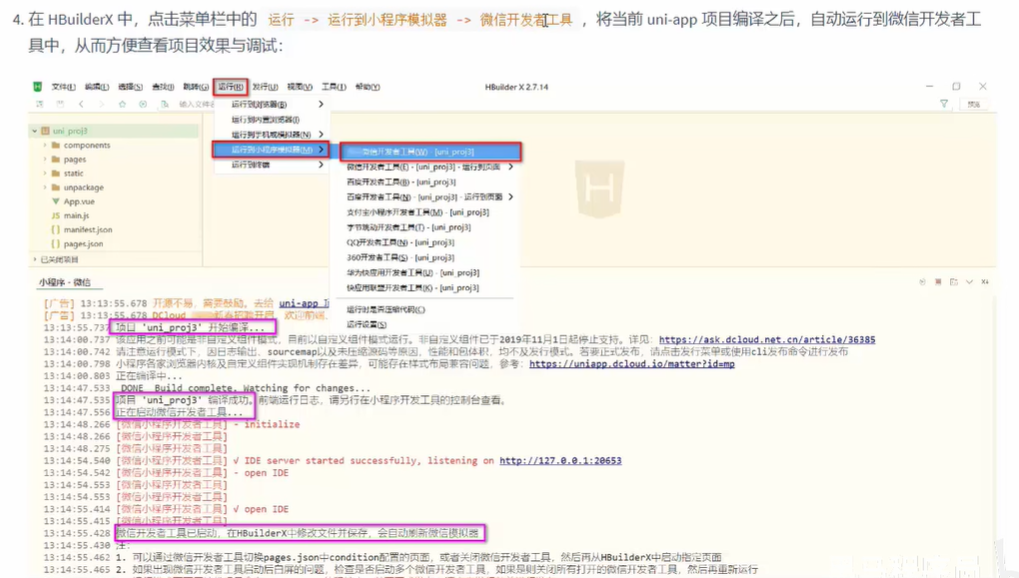The height and width of the screenshot is (578, 1019).
Task: Click the console clear log icon
Action: [x=953, y=282]
